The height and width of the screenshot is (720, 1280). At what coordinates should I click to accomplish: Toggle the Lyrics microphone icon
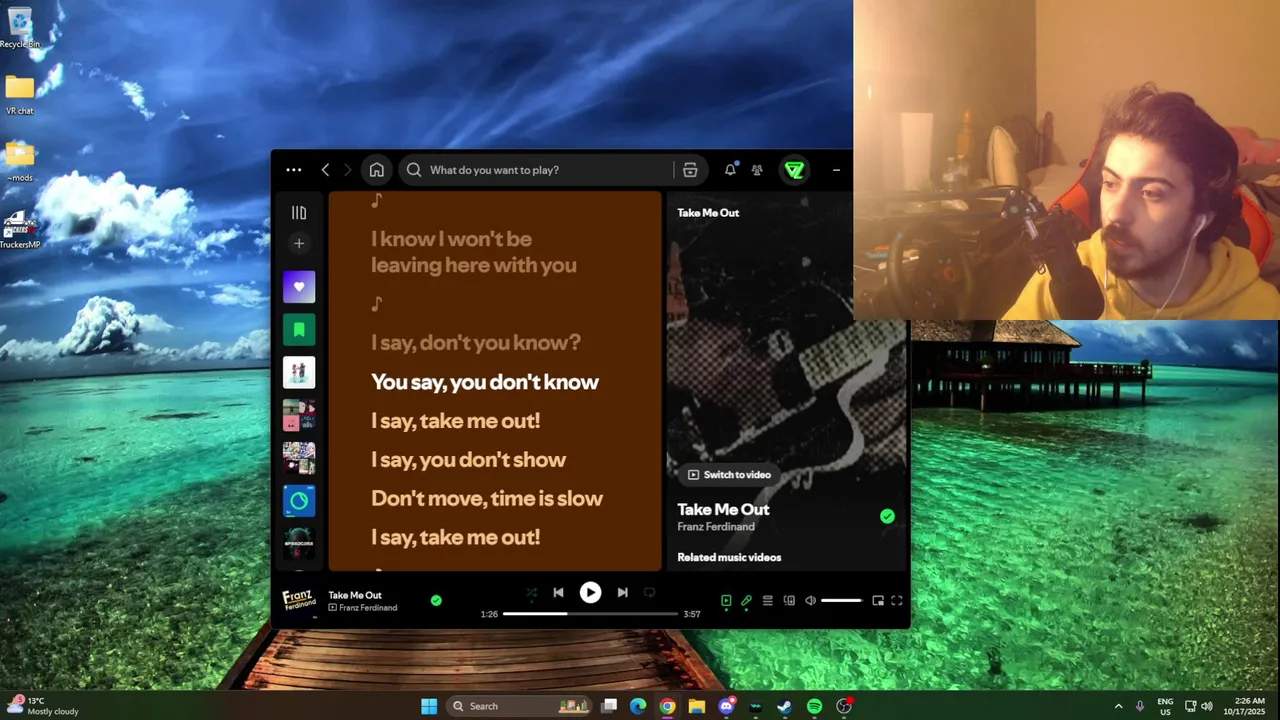[x=746, y=601]
